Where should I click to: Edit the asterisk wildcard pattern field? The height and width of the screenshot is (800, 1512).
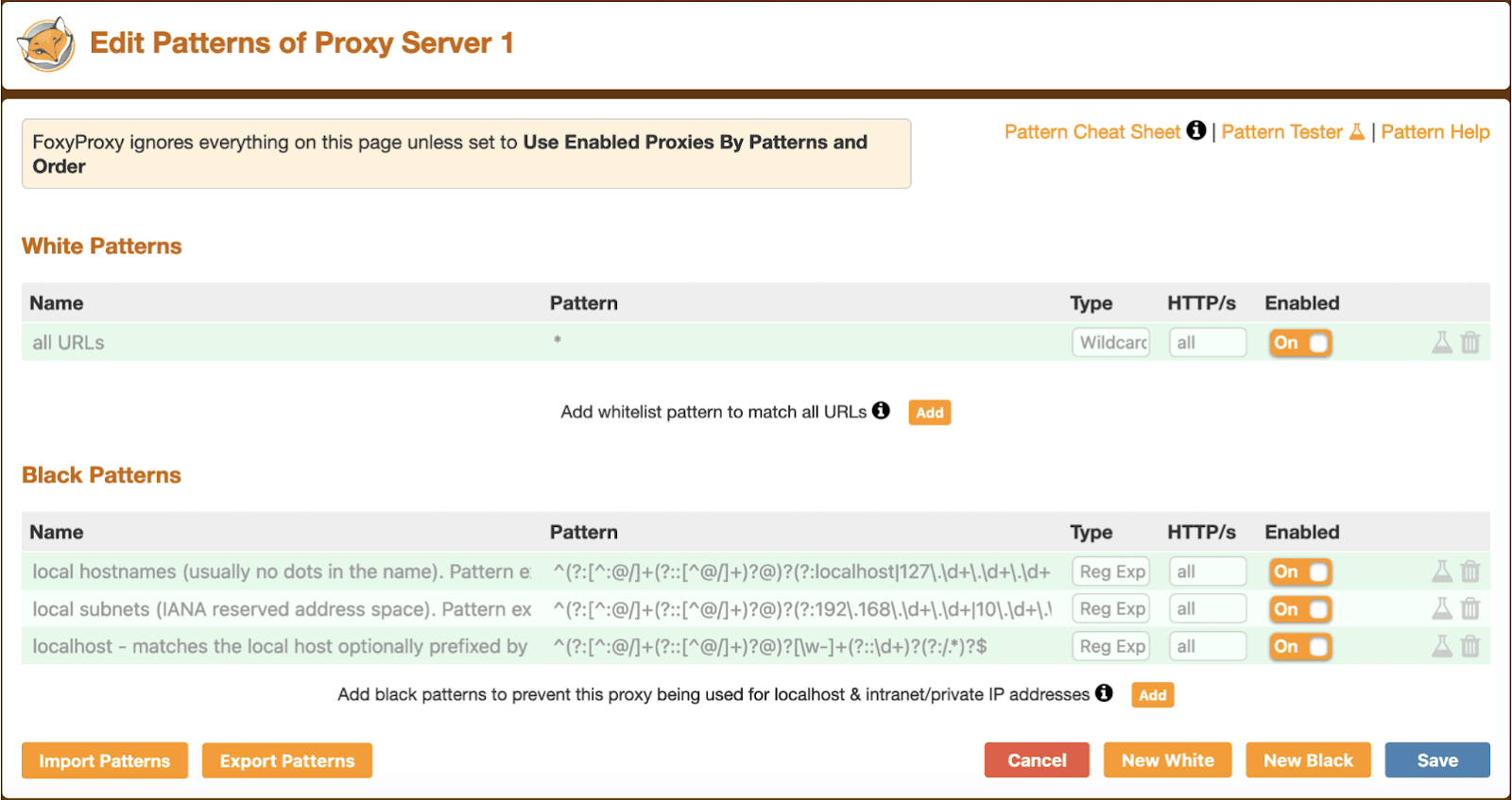pyautogui.click(x=801, y=342)
